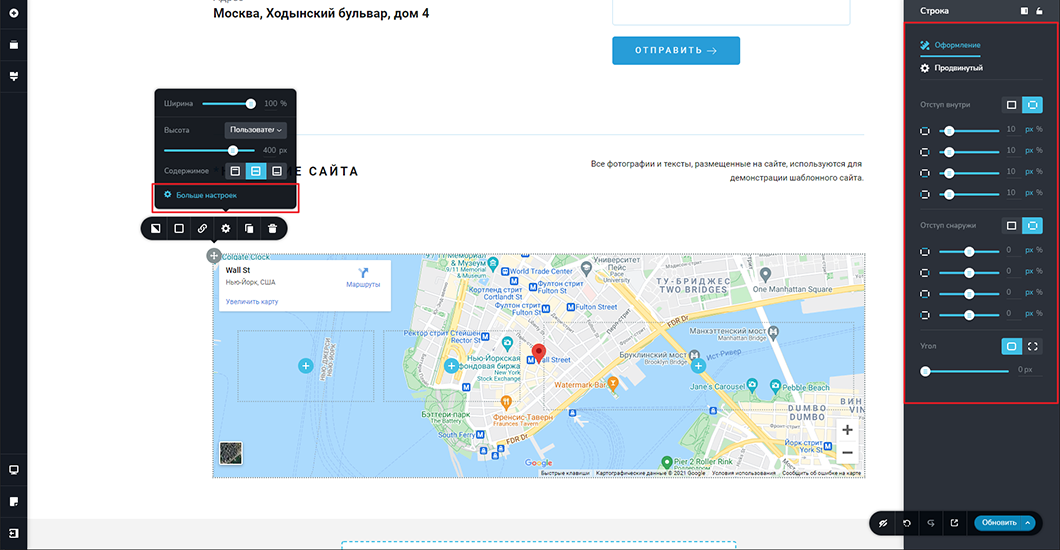
Task: Click the Обновить button
Action: 998,523
